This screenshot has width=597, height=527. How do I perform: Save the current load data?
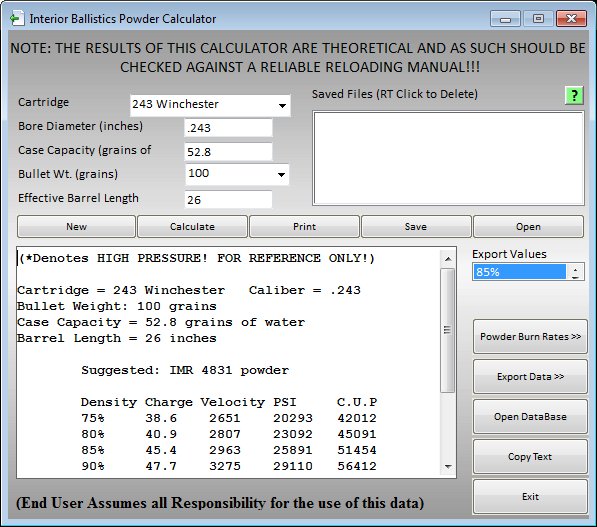(x=416, y=227)
